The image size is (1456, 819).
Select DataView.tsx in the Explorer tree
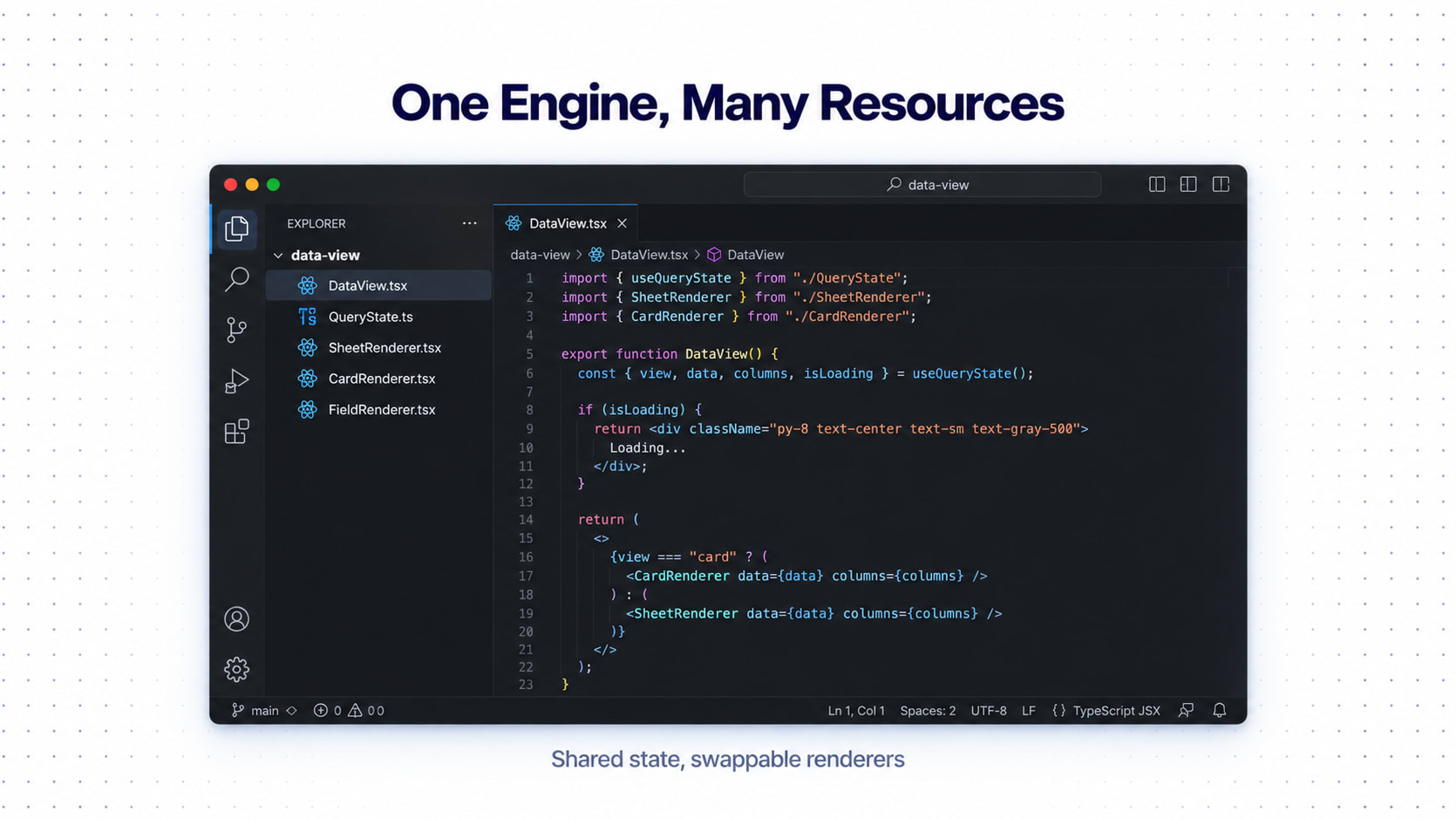(378, 286)
